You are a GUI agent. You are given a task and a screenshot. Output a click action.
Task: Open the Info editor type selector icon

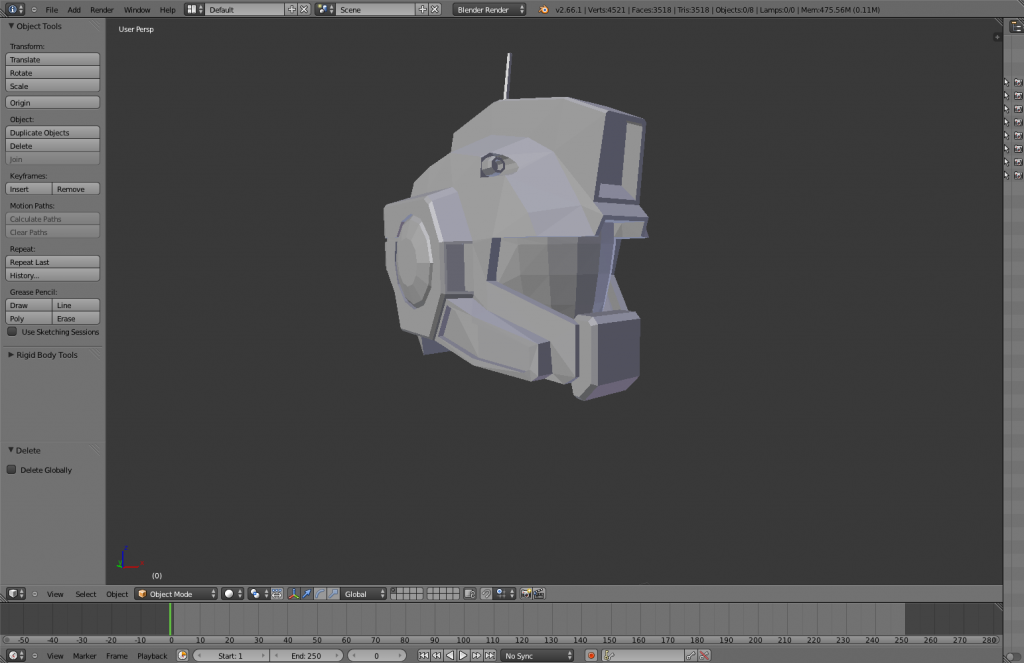click(x=16, y=9)
